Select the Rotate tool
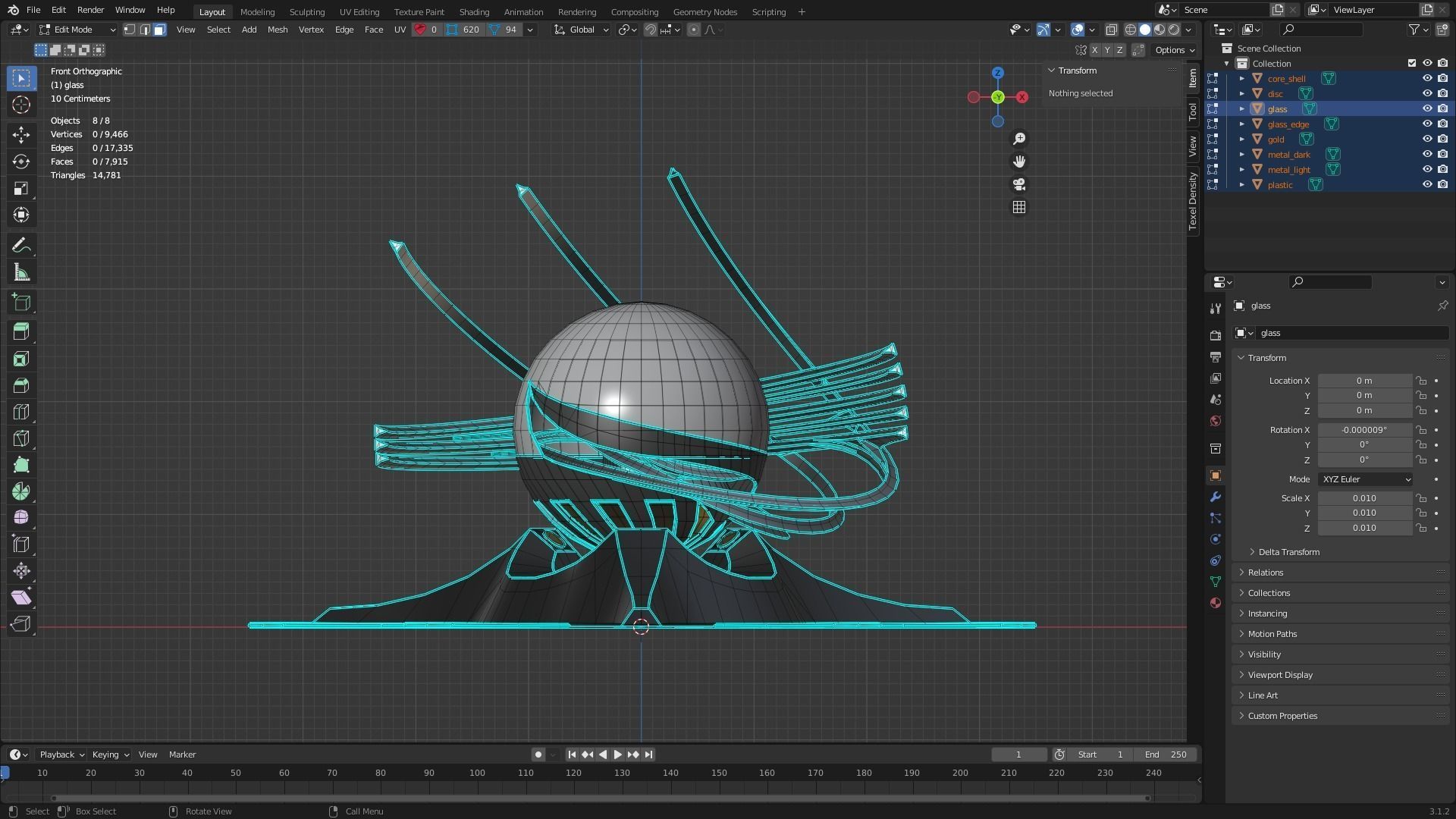1456x819 pixels. pyautogui.click(x=21, y=162)
